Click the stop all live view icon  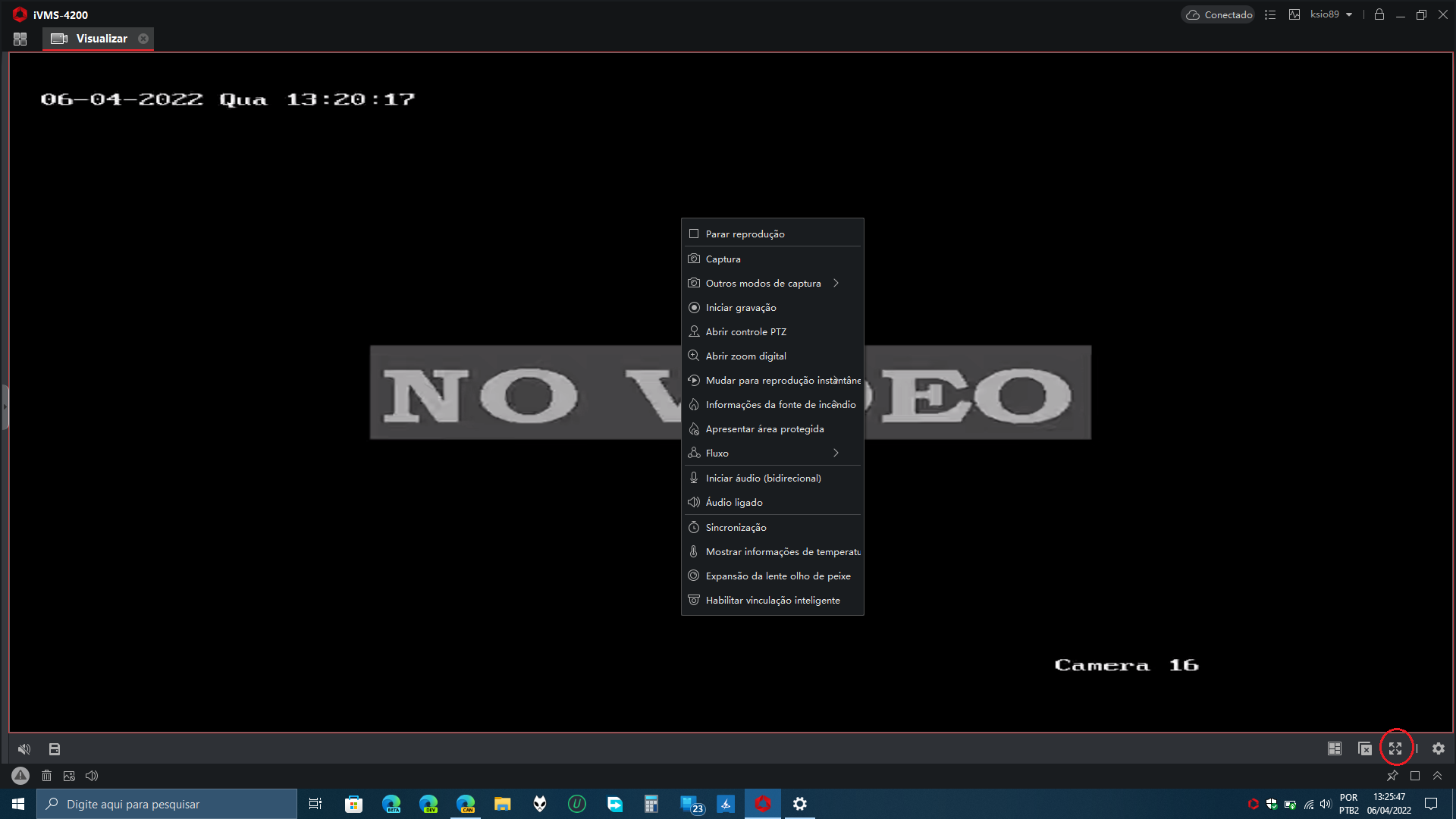pos(1365,748)
